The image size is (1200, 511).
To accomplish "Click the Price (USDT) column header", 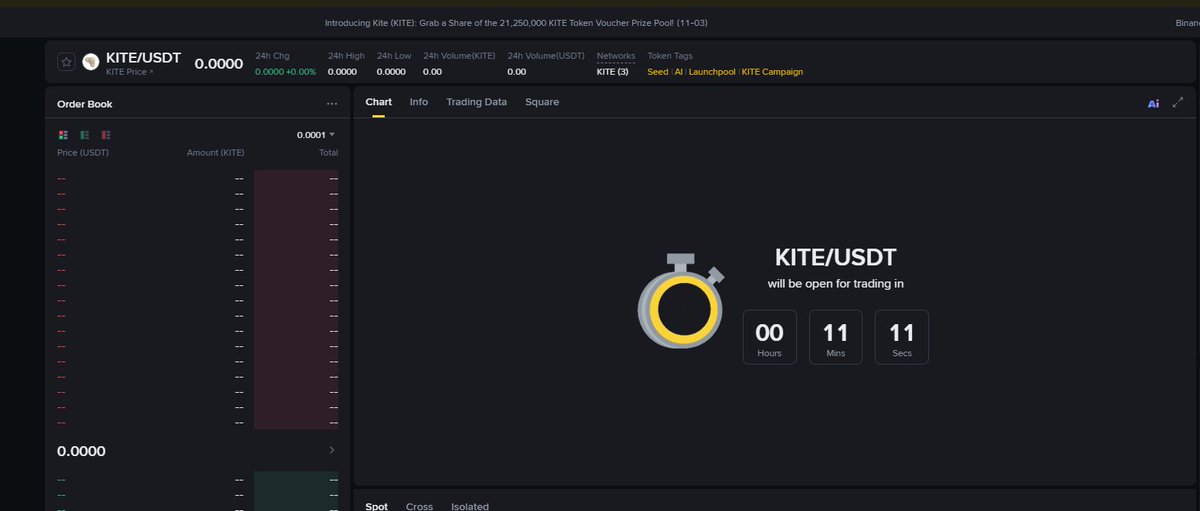I will click(x=83, y=152).
